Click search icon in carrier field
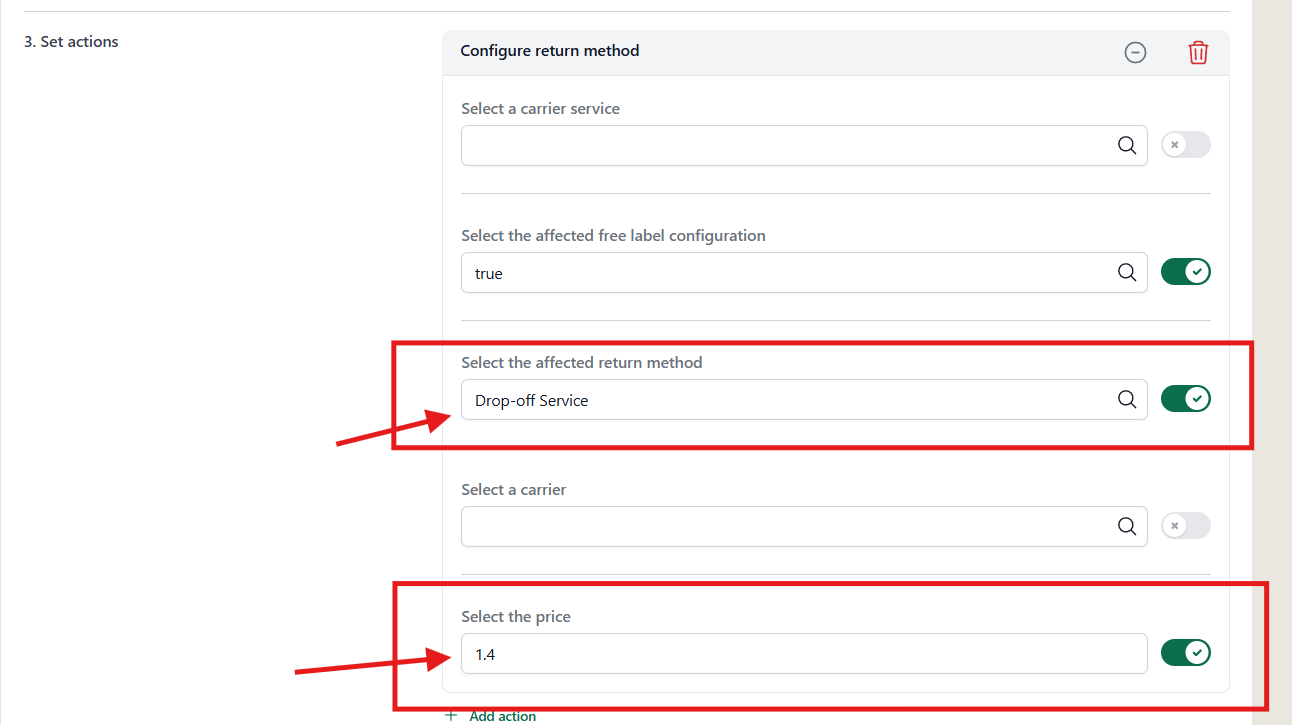1292x725 pixels. click(x=1127, y=526)
